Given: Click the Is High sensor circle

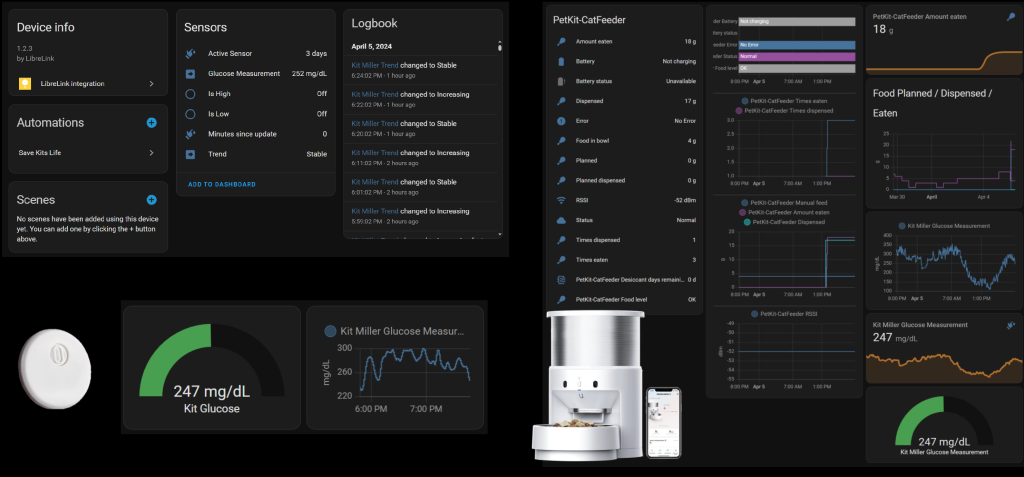Looking at the screenshot, I should [190, 93].
